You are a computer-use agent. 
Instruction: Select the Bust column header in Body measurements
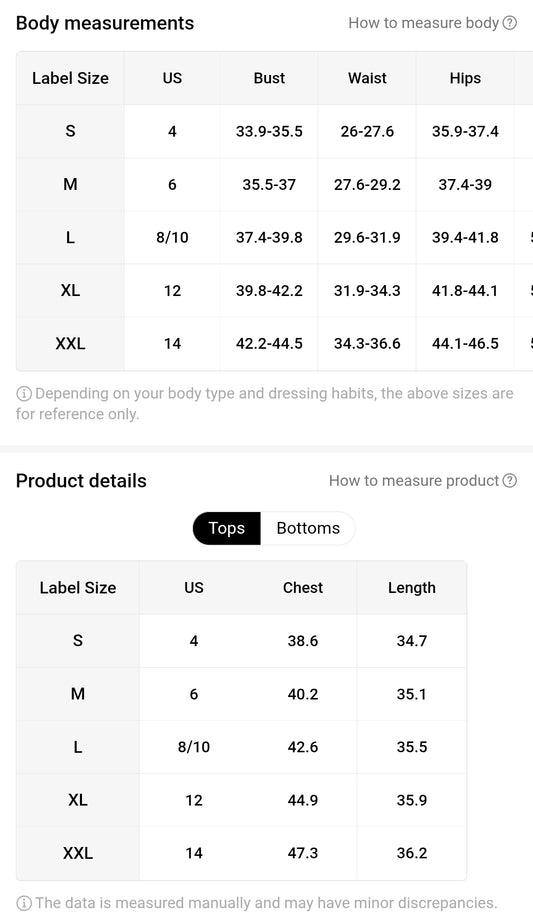(x=269, y=78)
